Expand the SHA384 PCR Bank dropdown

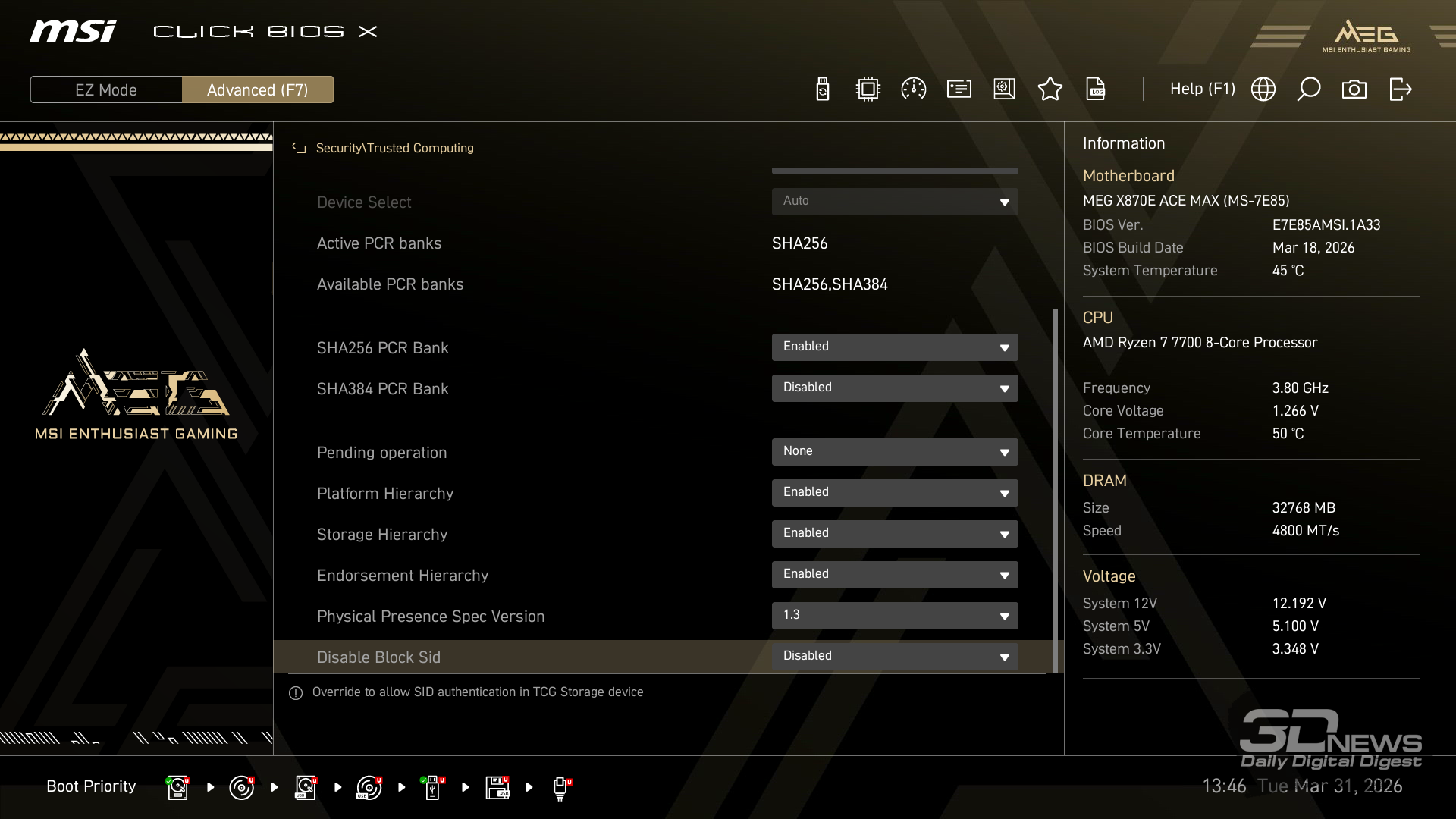pos(894,388)
